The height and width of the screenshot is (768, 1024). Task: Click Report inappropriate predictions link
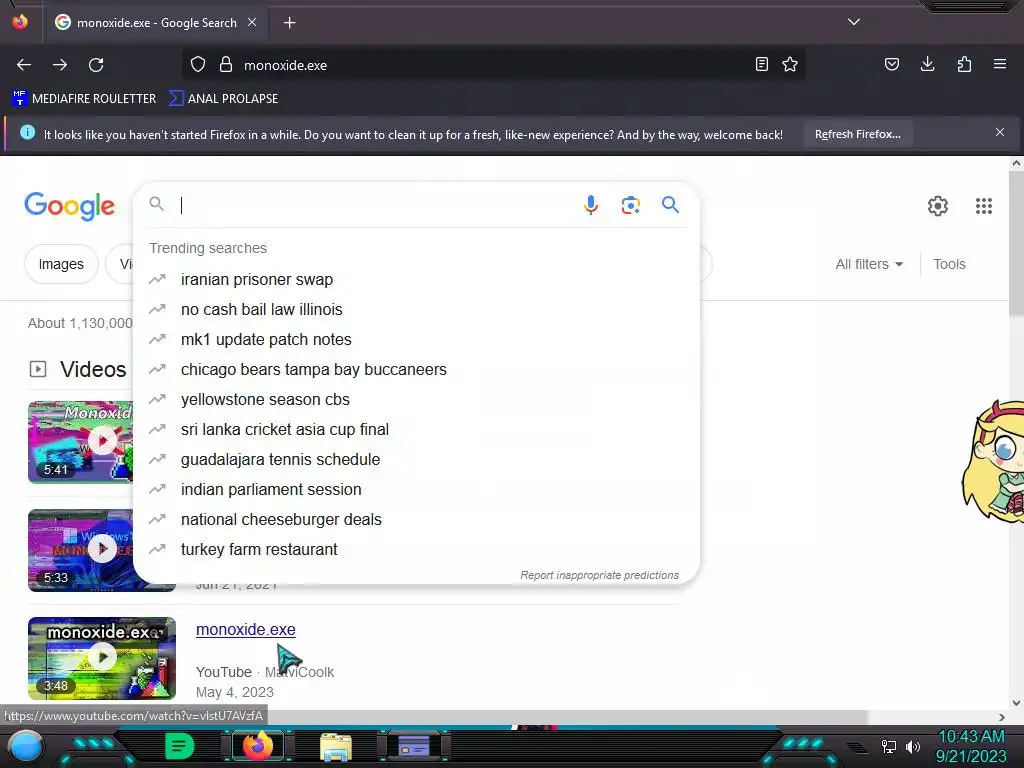(x=599, y=575)
